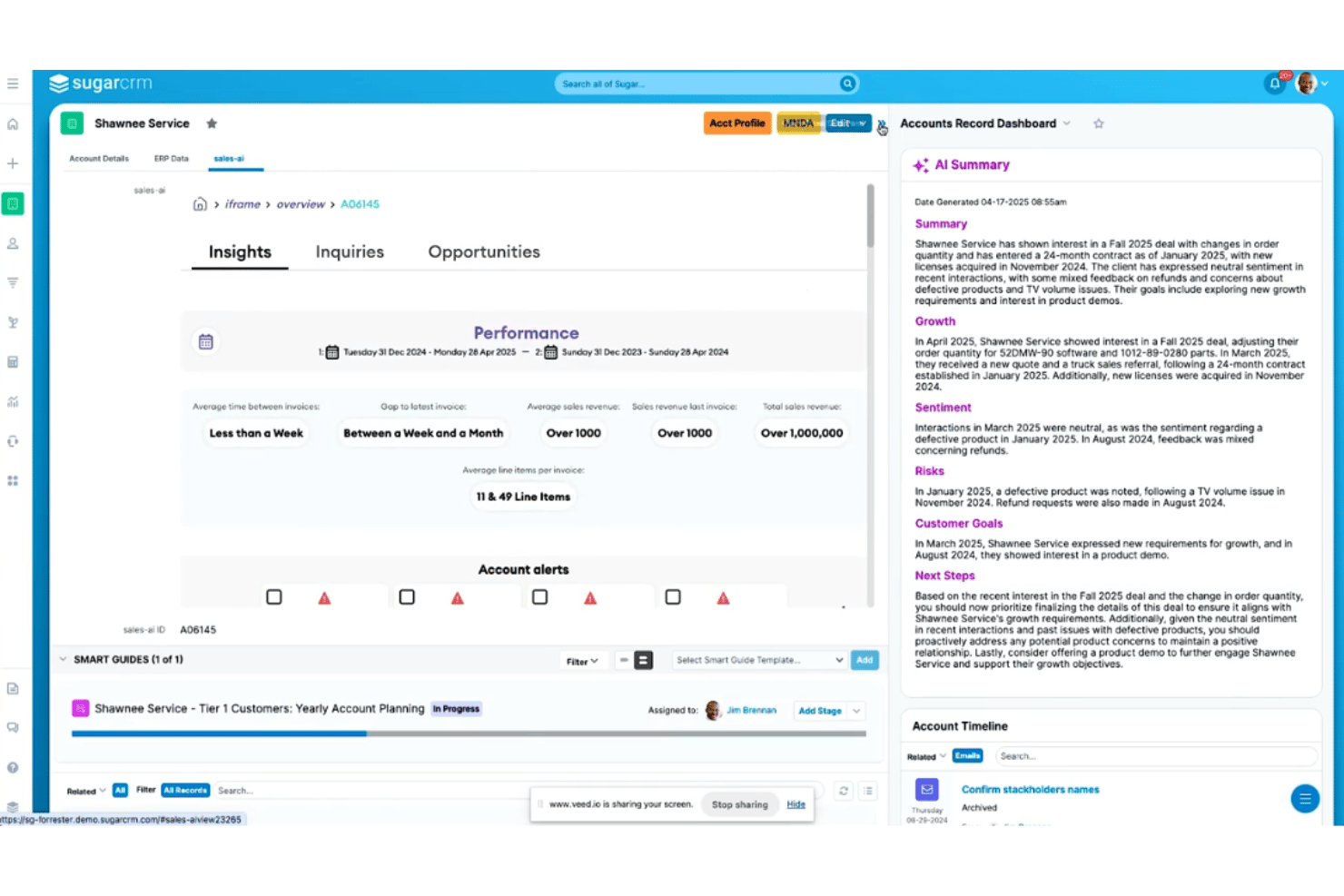Toggle the Emails pill in Account Timeline
Screen dimensions: 1344x896
968,756
